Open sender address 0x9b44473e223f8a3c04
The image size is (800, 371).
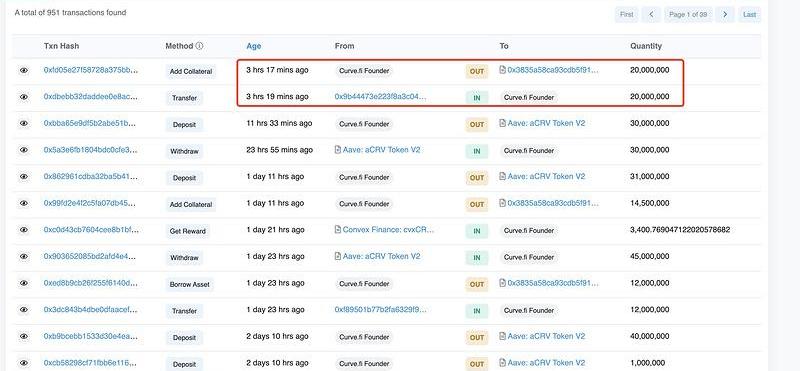coord(380,96)
